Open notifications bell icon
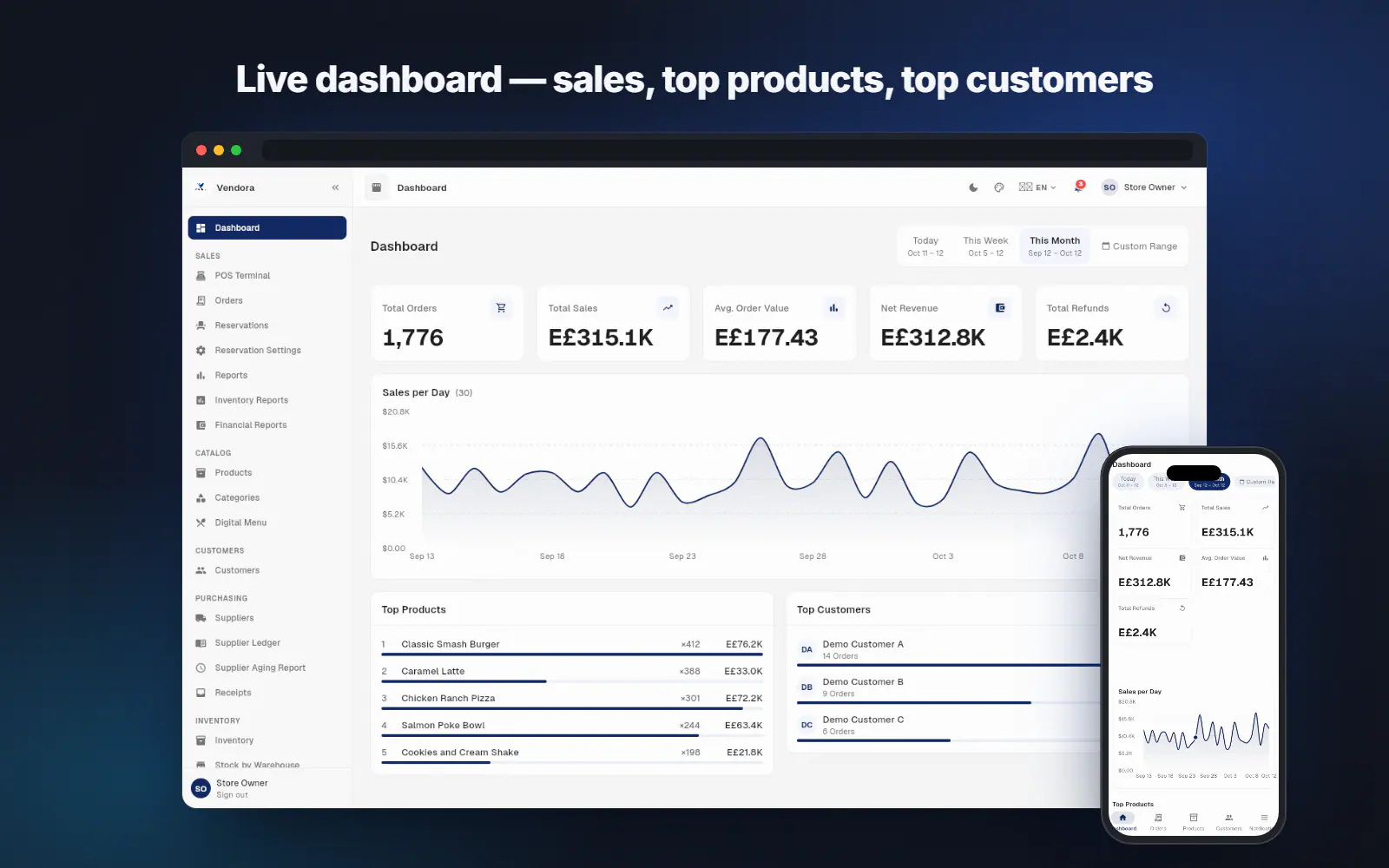This screenshot has width=1389, height=868. (x=1079, y=187)
